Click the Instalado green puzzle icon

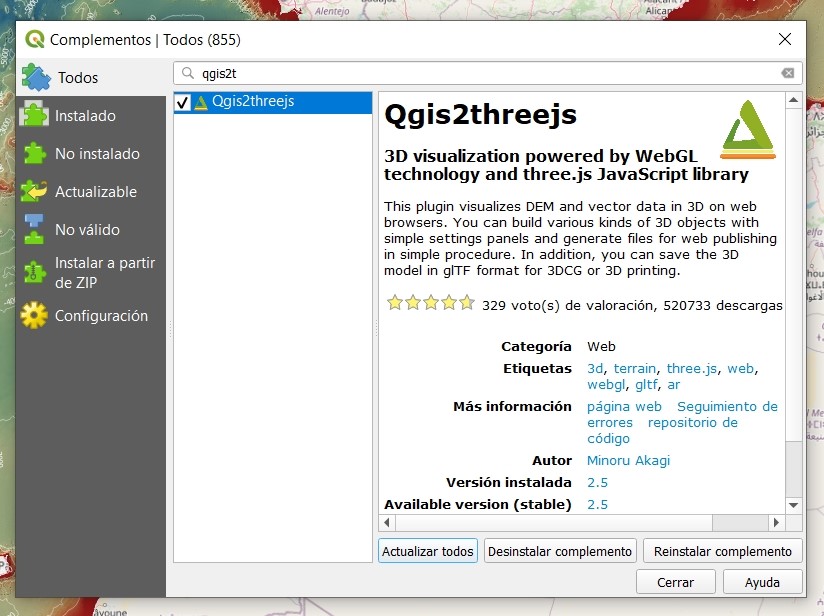click(x=34, y=115)
